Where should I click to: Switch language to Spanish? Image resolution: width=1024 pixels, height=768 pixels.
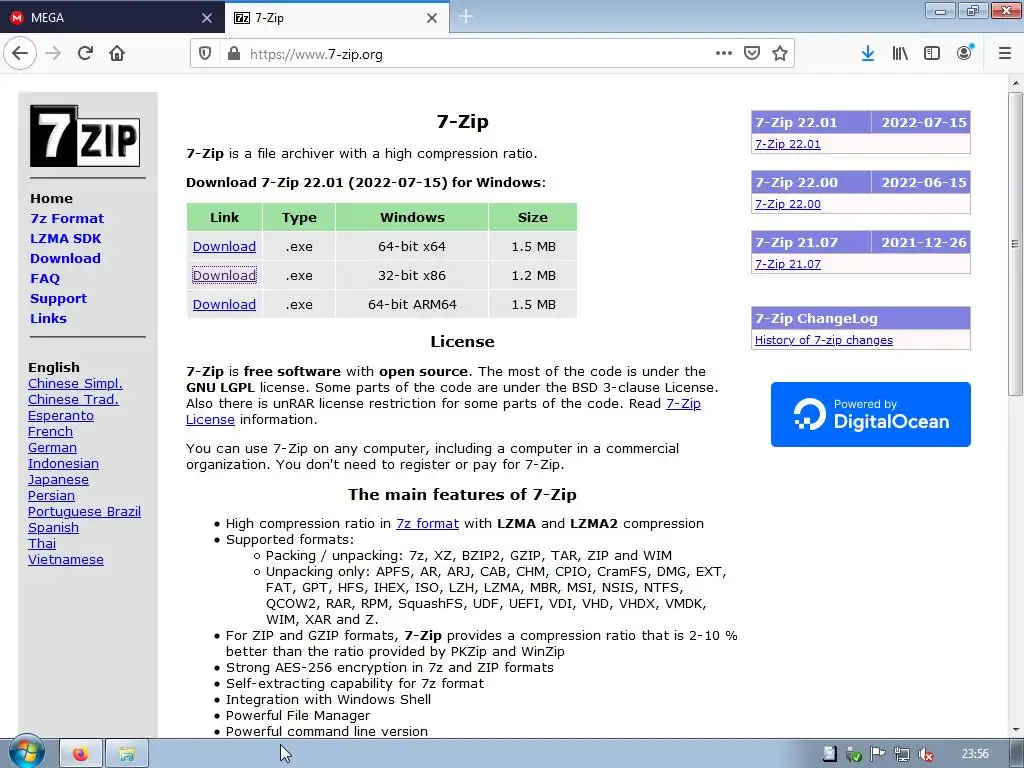pyautogui.click(x=54, y=528)
